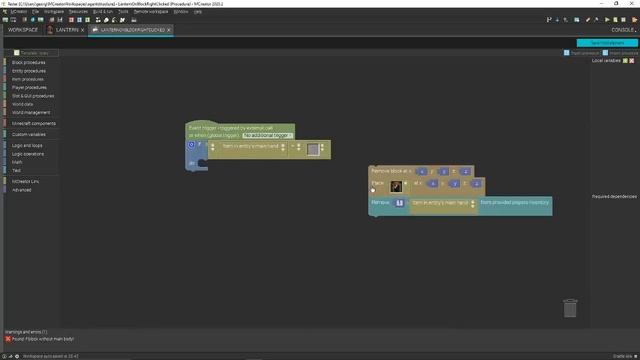Click the if-block gear mutator icon
Image resolution: width=640 pixels, height=360 pixels.
[x=191, y=145]
